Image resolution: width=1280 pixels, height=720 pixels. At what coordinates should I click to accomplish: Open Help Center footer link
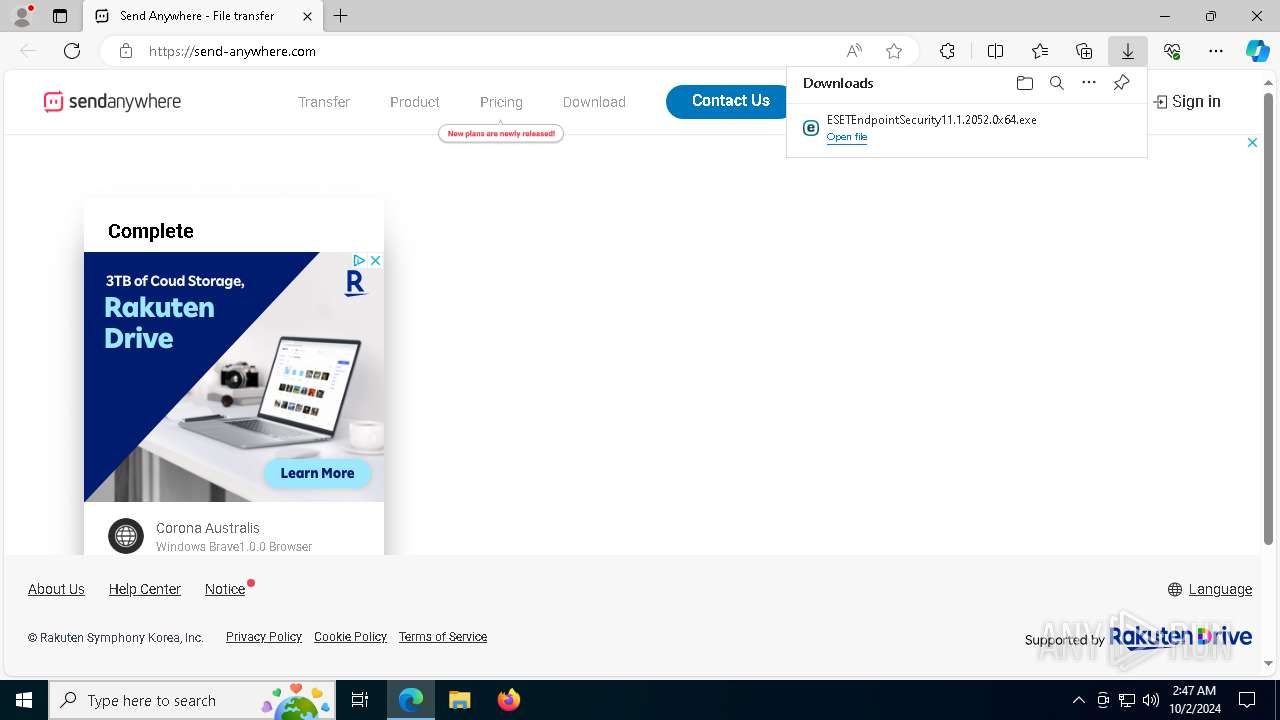click(x=145, y=589)
